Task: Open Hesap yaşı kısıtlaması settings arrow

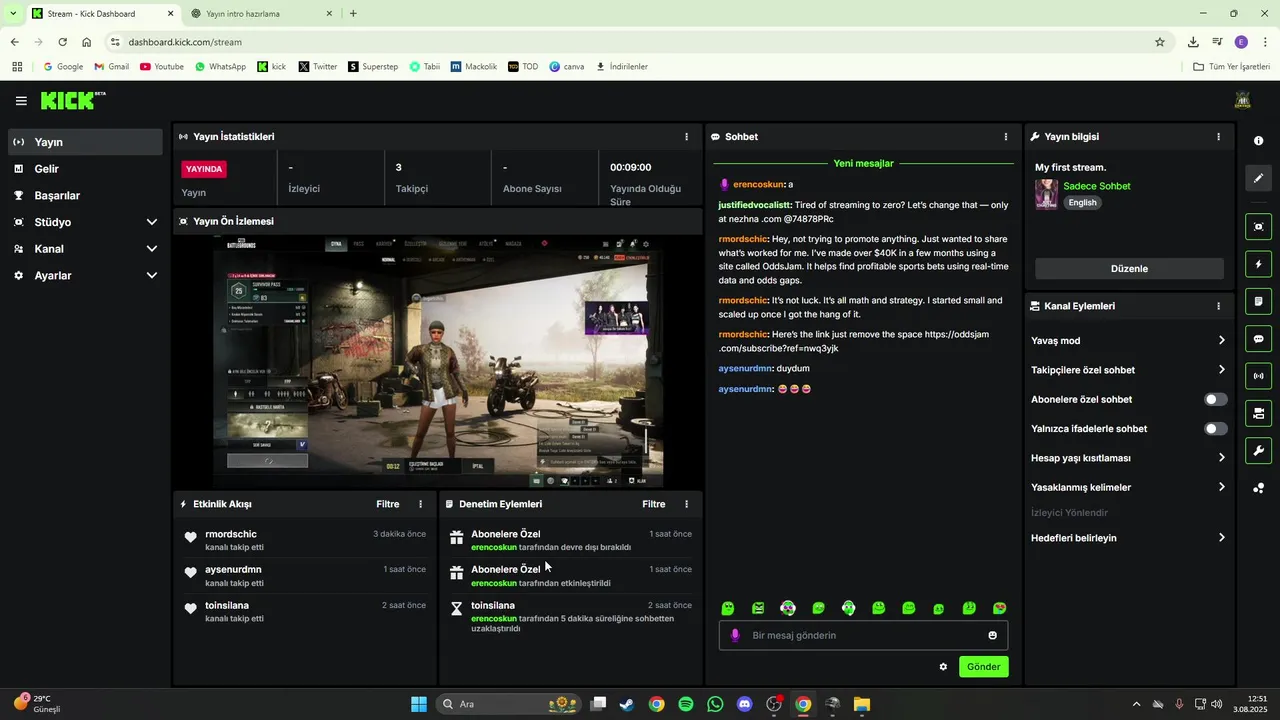Action: 1221,458
